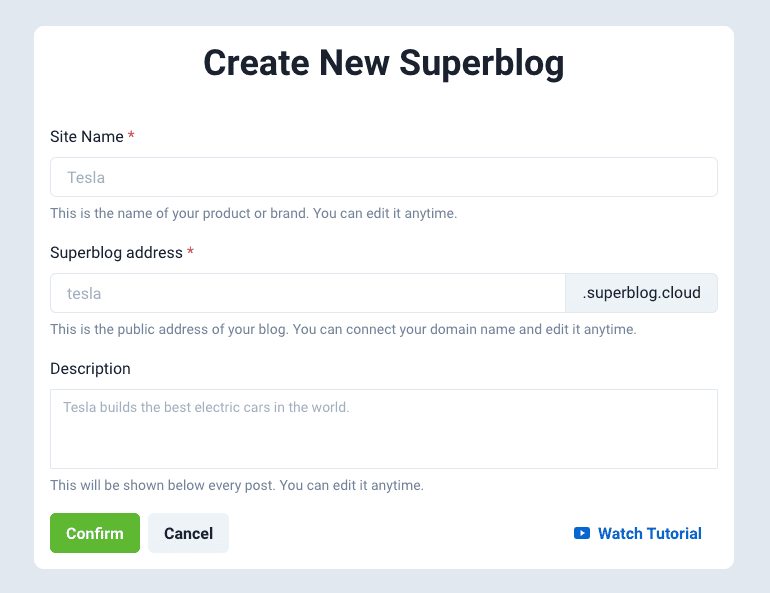Click the hint text below Site Name
770x593 pixels.
coord(253,213)
